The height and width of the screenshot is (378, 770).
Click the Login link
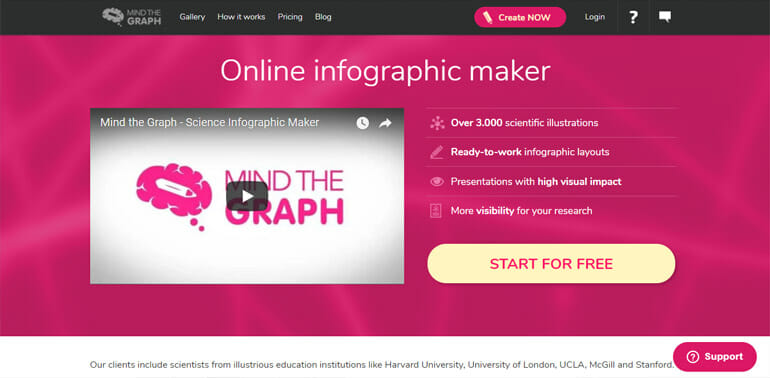point(595,17)
